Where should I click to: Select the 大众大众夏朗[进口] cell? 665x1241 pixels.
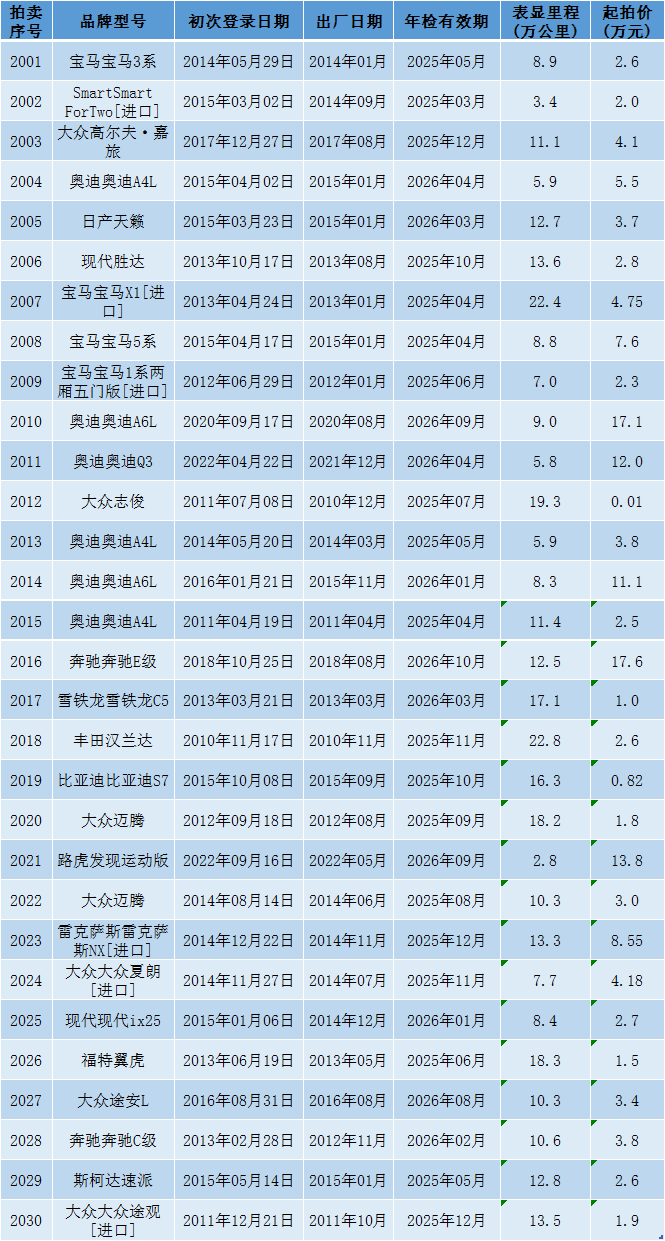[x=113, y=980]
